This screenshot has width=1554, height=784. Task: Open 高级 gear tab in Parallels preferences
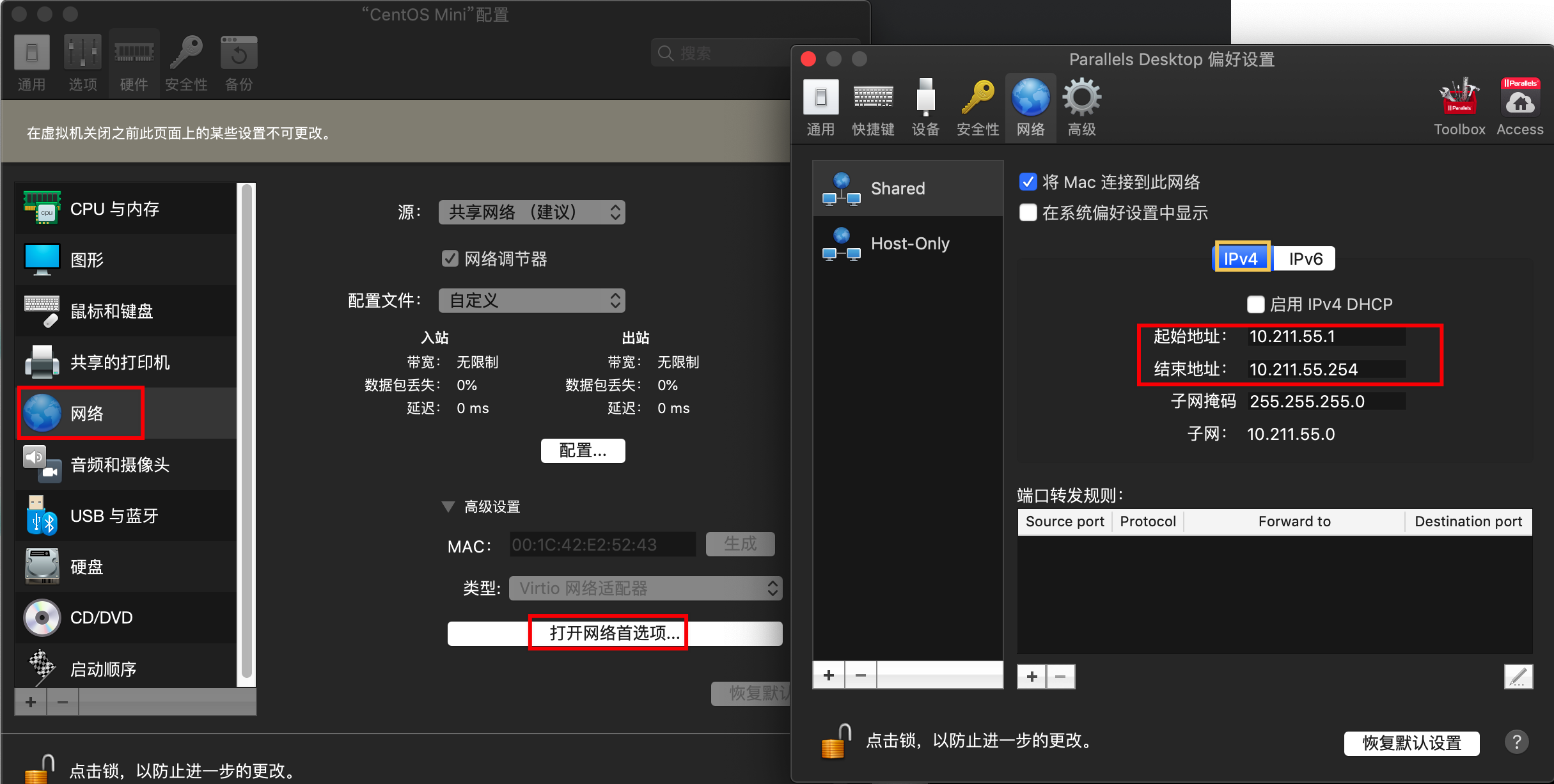(x=1081, y=107)
